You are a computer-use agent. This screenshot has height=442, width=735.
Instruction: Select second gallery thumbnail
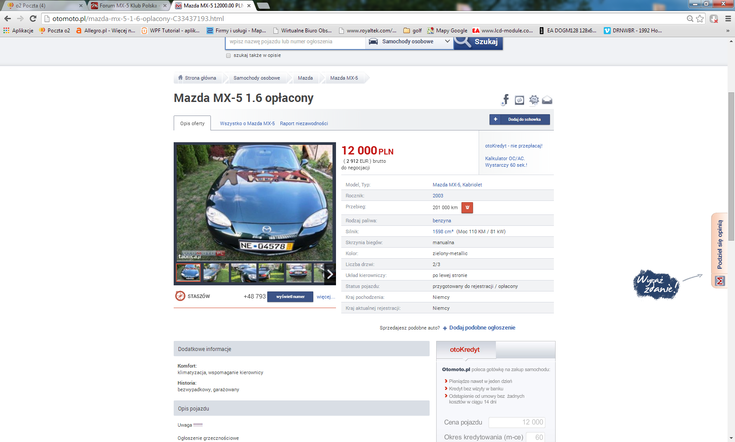click(216, 272)
